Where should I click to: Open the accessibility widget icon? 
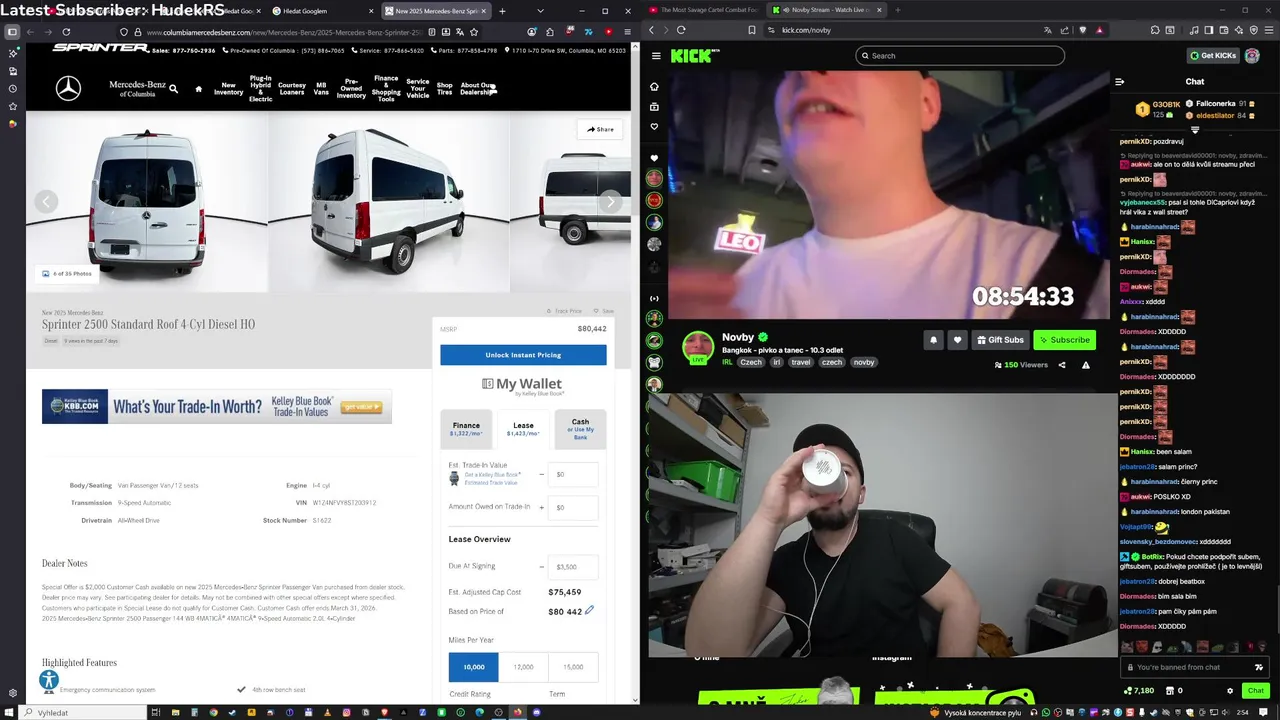48,681
